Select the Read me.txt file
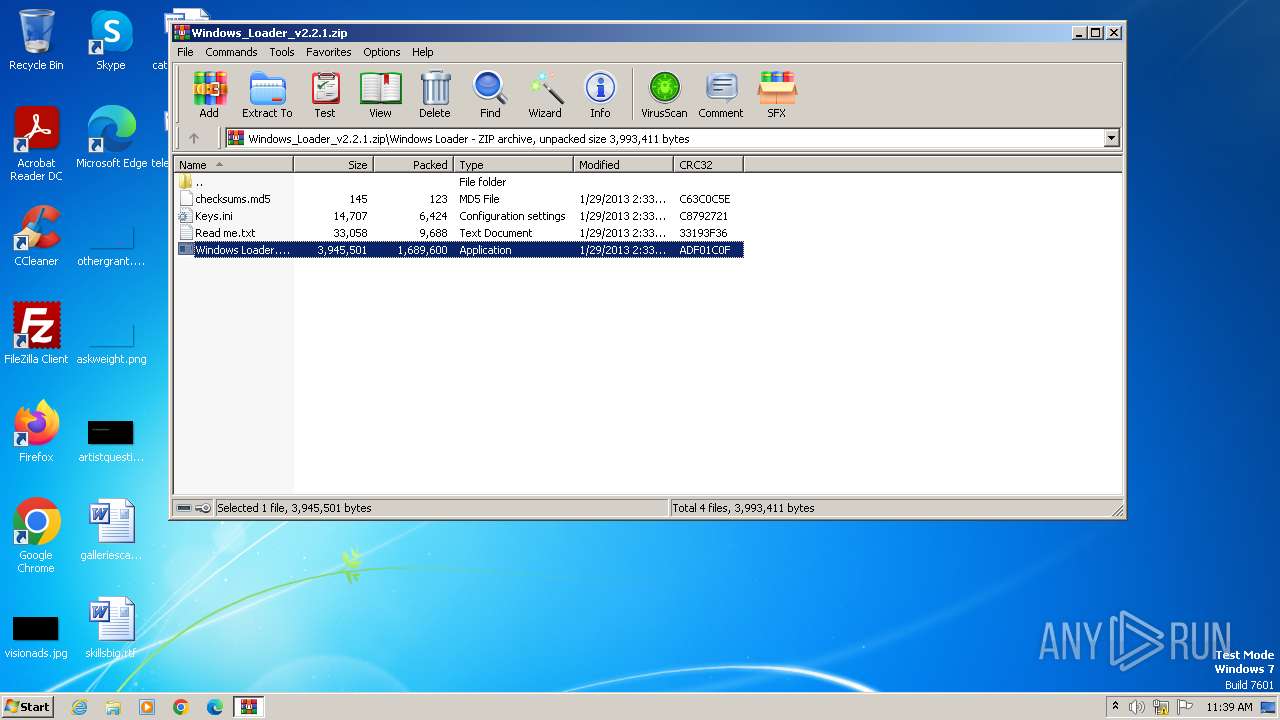 [459, 233]
